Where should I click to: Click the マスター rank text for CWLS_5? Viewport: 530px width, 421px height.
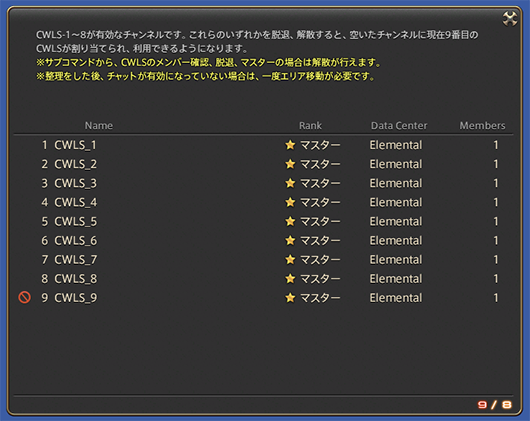(320, 222)
